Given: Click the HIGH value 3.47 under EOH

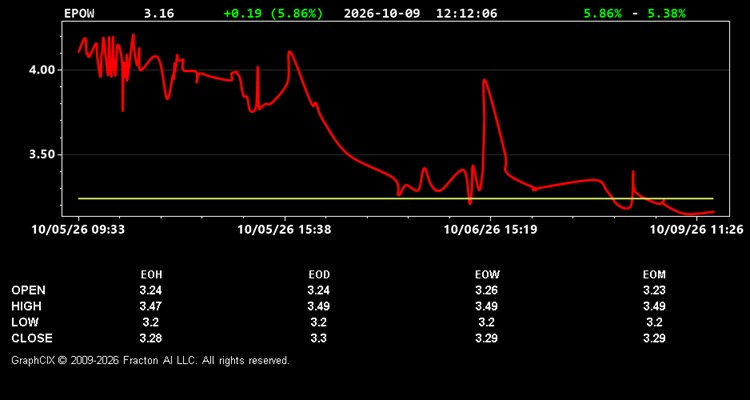Looking at the screenshot, I should 151,306.
